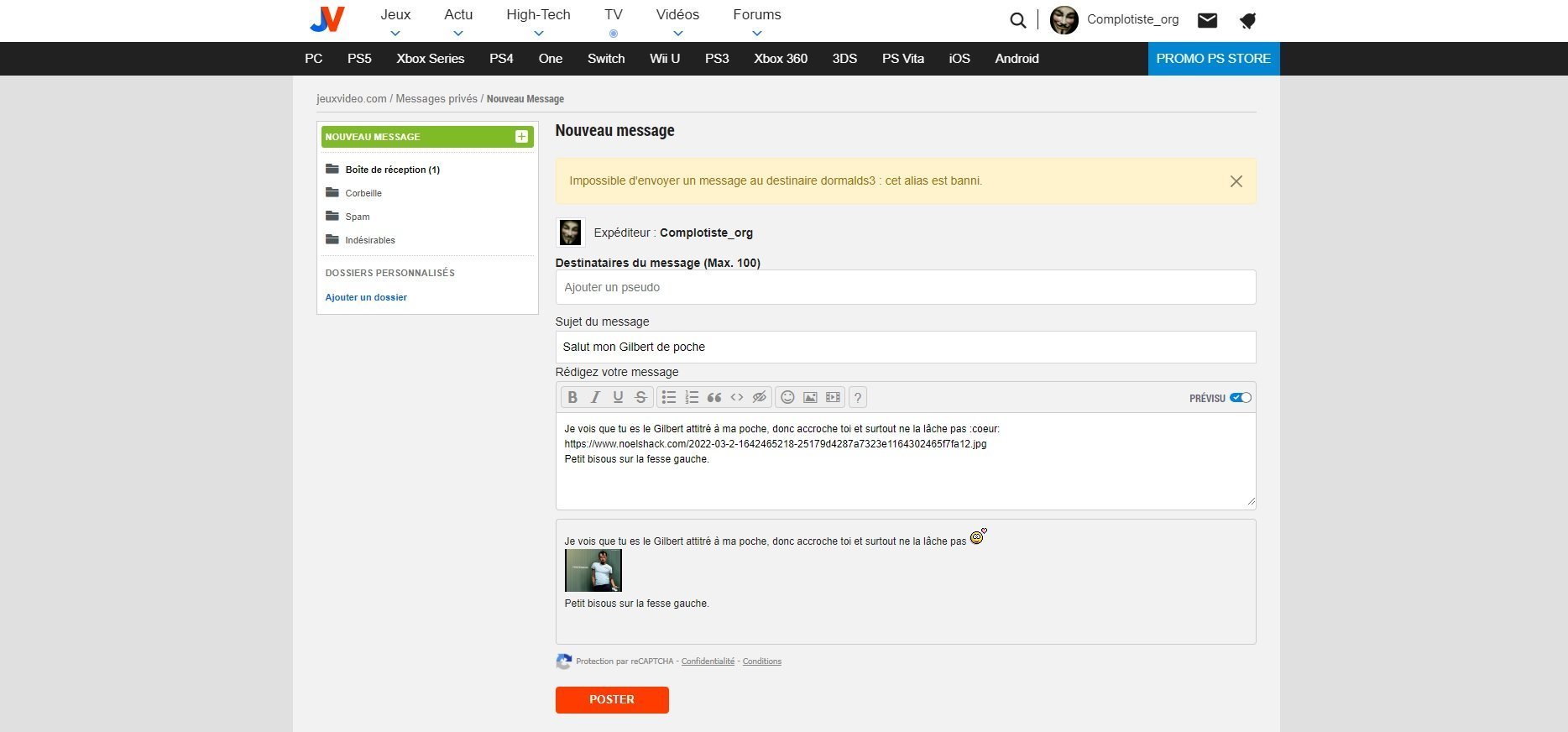Insert an image via toolbar icon

pos(810,398)
